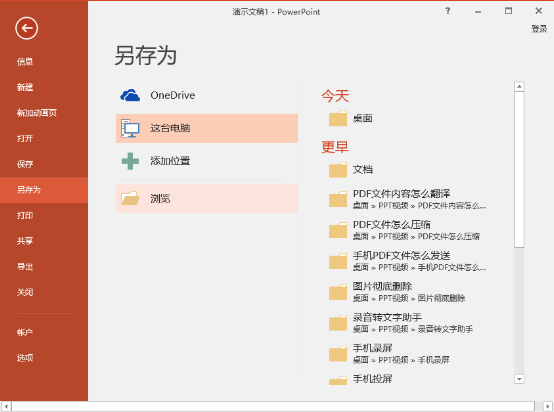This screenshot has height=412, width=554.
Task: Click folder icon beside 录音转文字助手
Action: [x=338, y=323]
